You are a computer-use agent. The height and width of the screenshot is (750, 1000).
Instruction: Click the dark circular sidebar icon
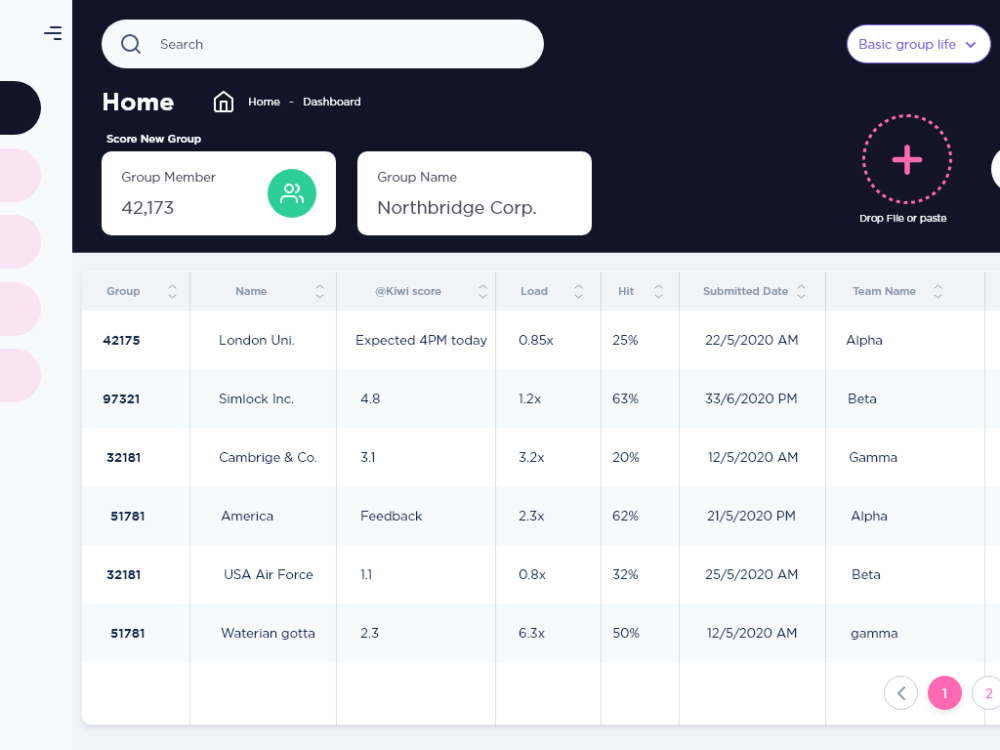coord(14,108)
